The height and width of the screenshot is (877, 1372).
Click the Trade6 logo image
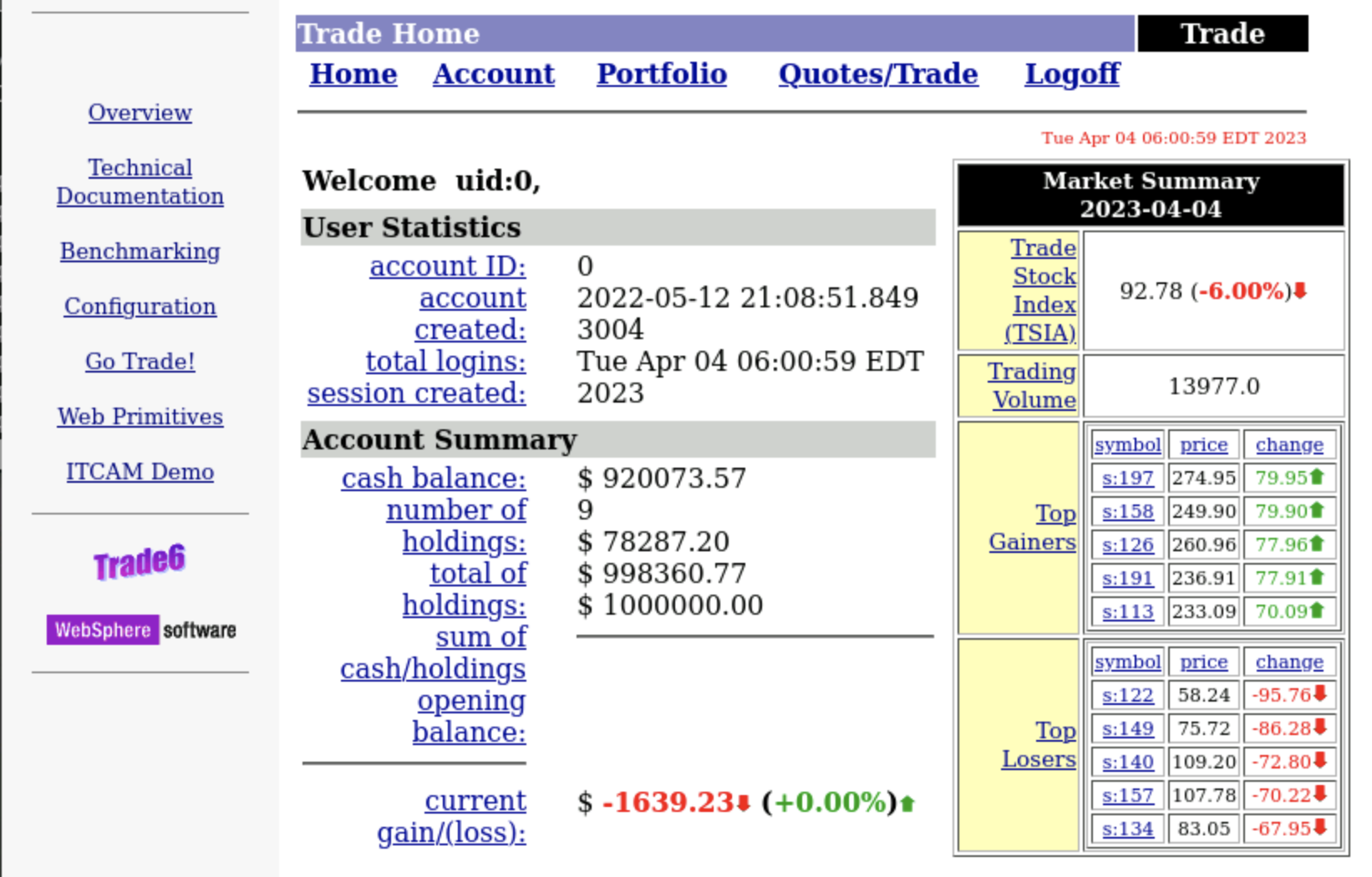[x=140, y=562]
